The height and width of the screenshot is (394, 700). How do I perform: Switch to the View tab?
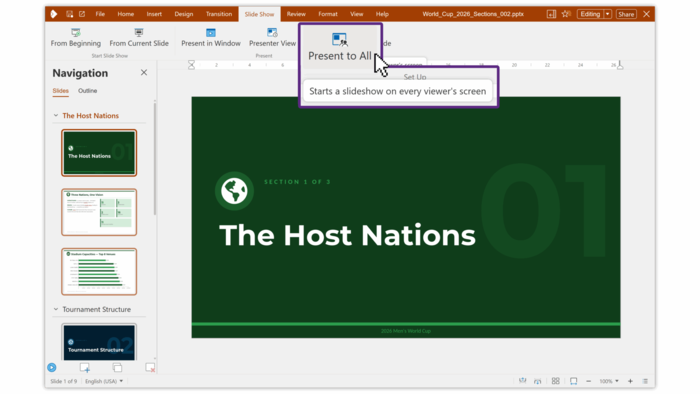[356, 14]
